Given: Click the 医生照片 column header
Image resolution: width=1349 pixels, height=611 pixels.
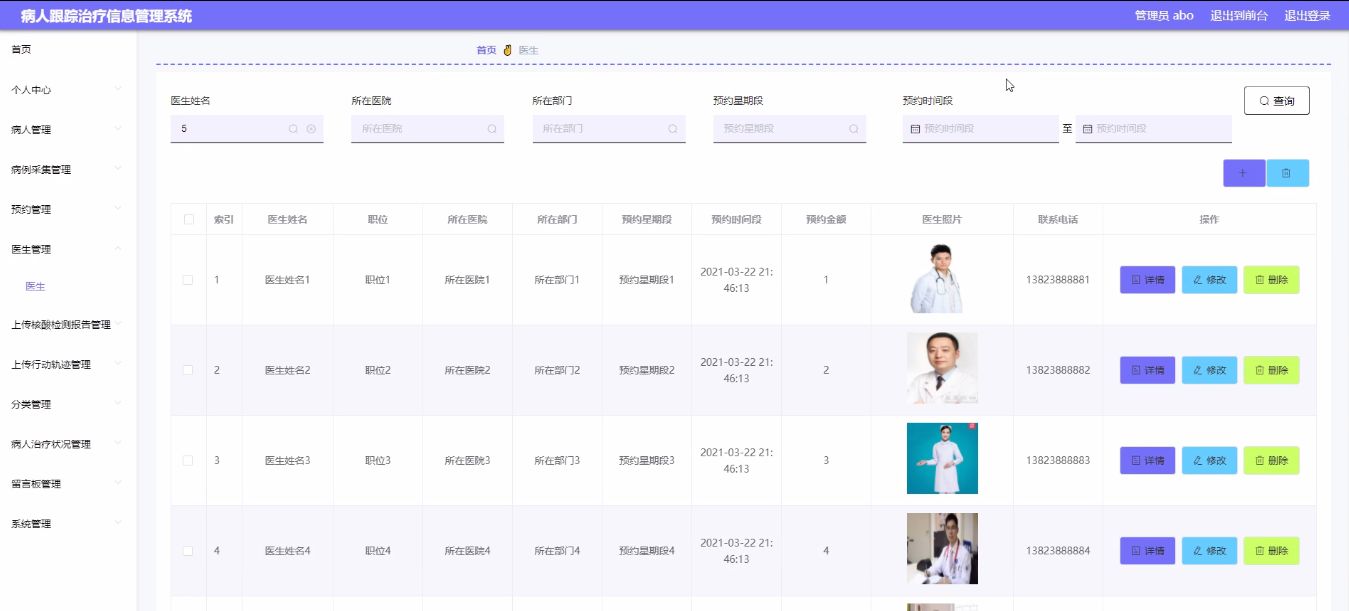Looking at the screenshot, I should (942, 219).
